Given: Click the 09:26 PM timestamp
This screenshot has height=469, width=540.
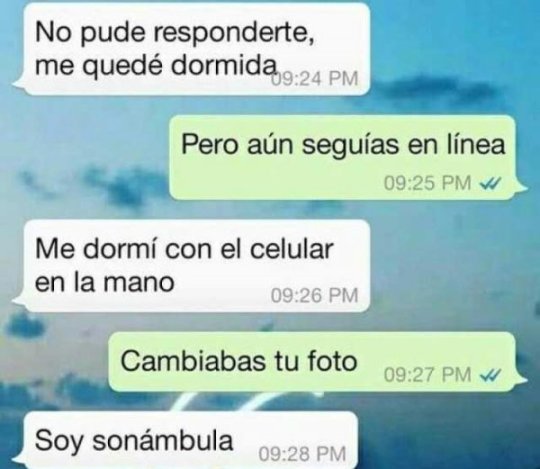Looking at the screenshot, I should [314, 296].
